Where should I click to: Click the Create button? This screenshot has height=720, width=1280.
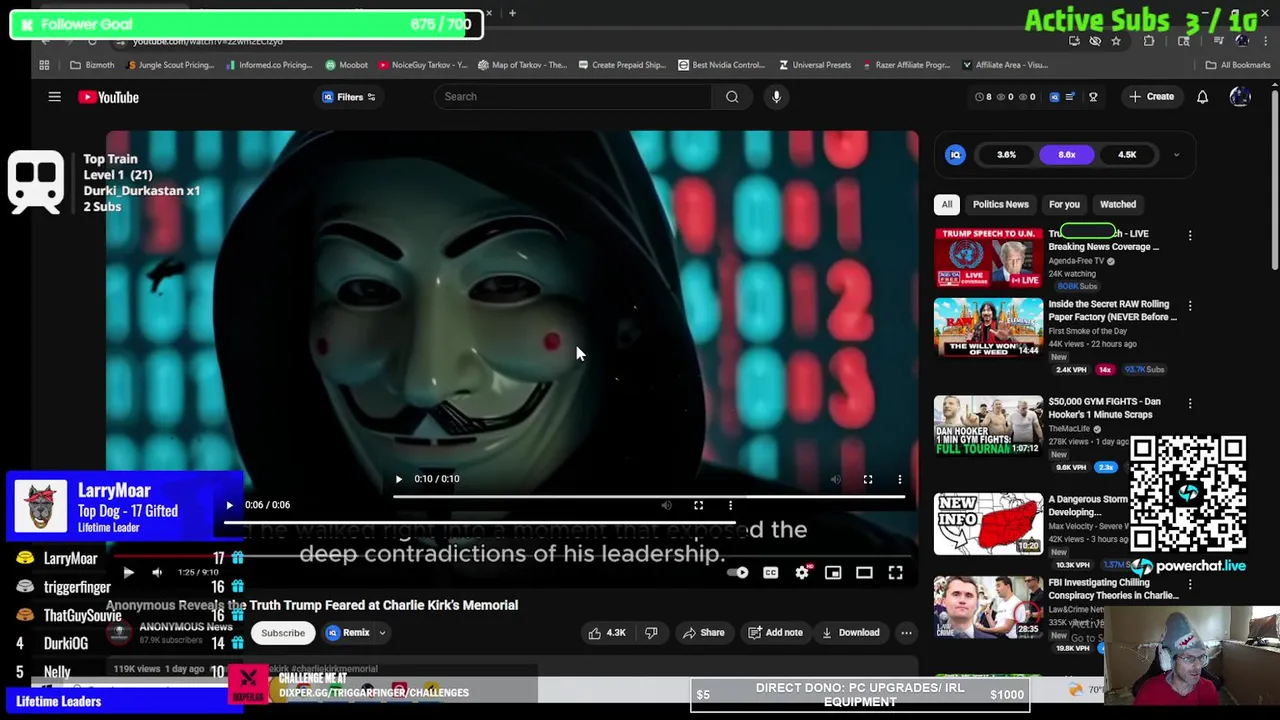click(x=1151, y=97)
